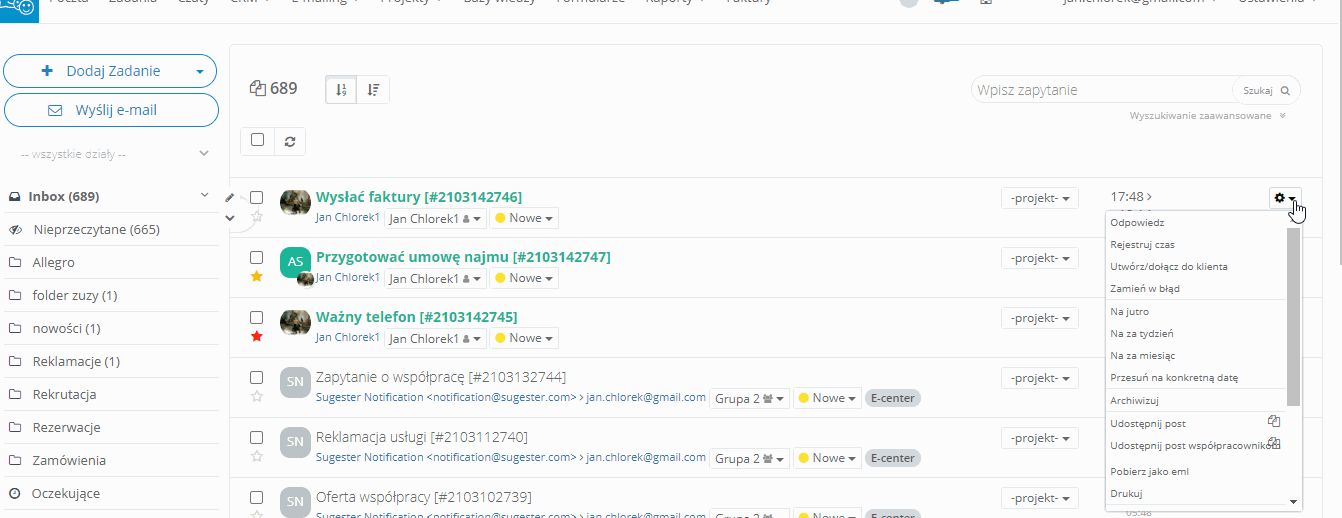1342x518 pixels.
Task: Click the actions menu vertical scrollbar
Action: point(1293,315)
